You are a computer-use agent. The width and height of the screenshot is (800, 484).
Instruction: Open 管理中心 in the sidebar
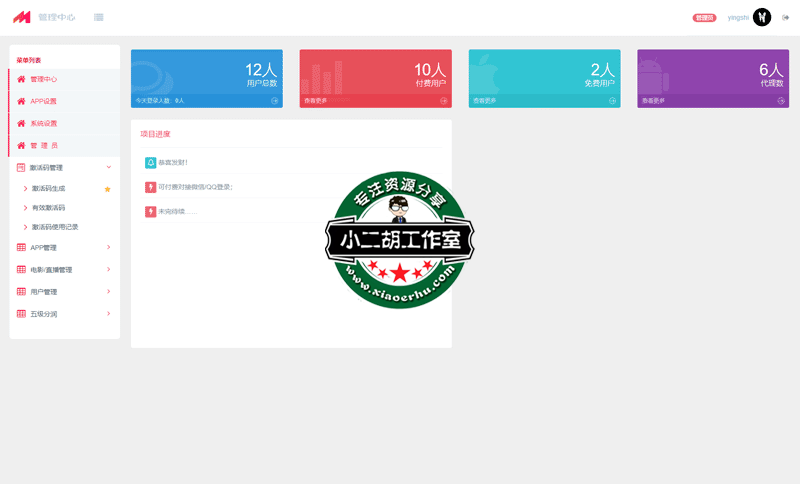tap(43, 79)
